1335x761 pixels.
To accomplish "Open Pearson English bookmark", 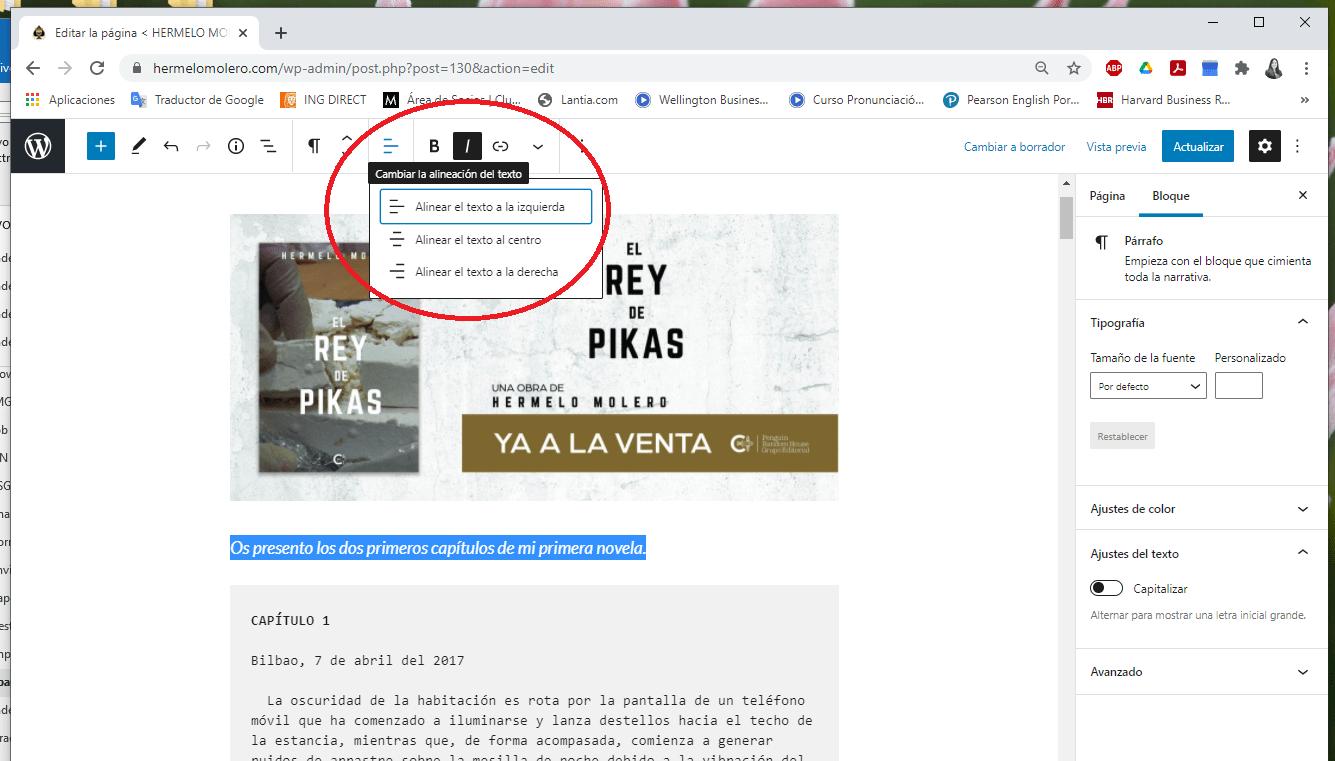I will pyautogui.click(x=1012, y=100).
